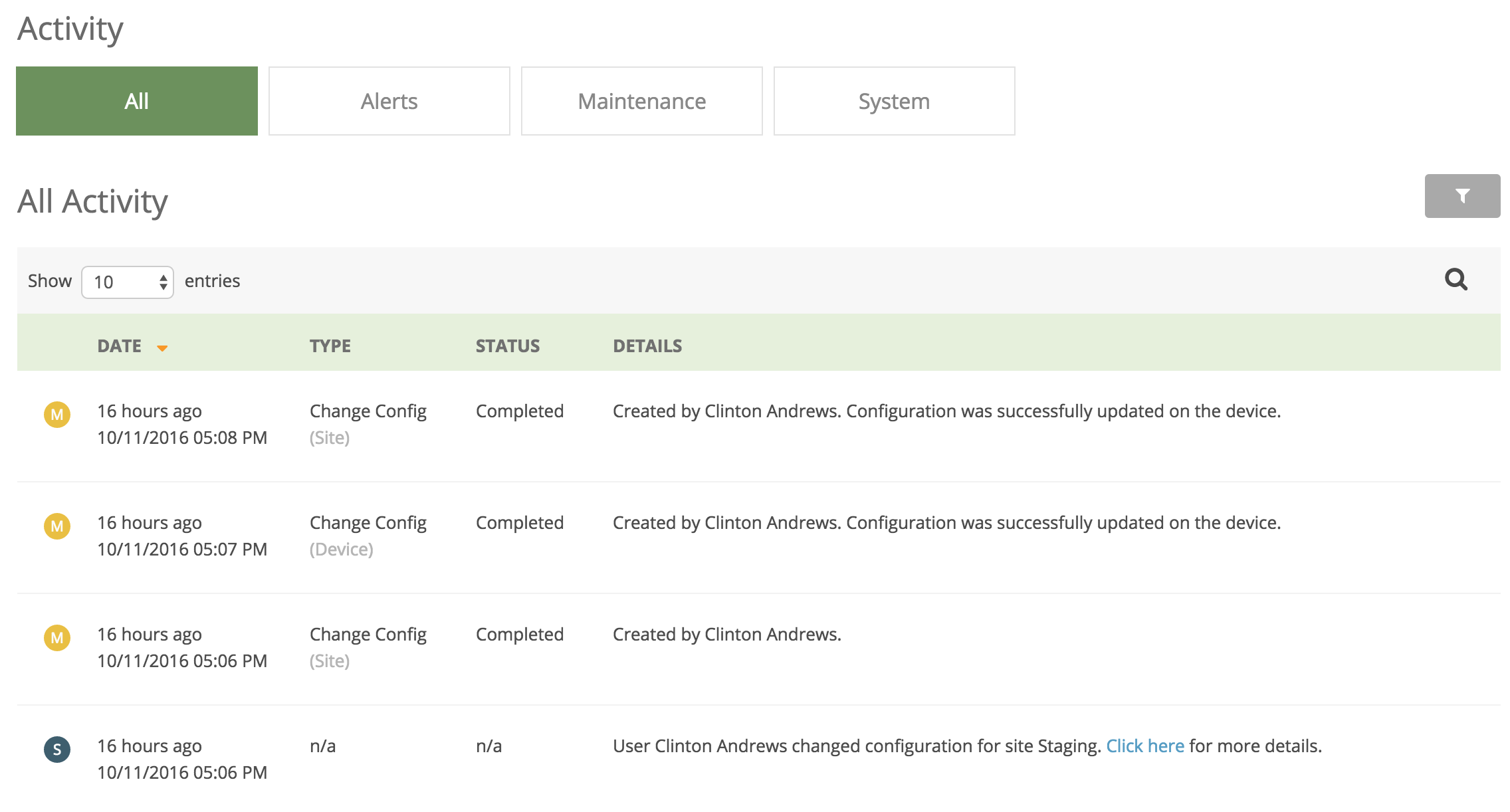This screenshot has height=812, width=1510.
Task: Click the 'Created by Clinton Andrews.' only row
Action: click(x=727, y=635)
